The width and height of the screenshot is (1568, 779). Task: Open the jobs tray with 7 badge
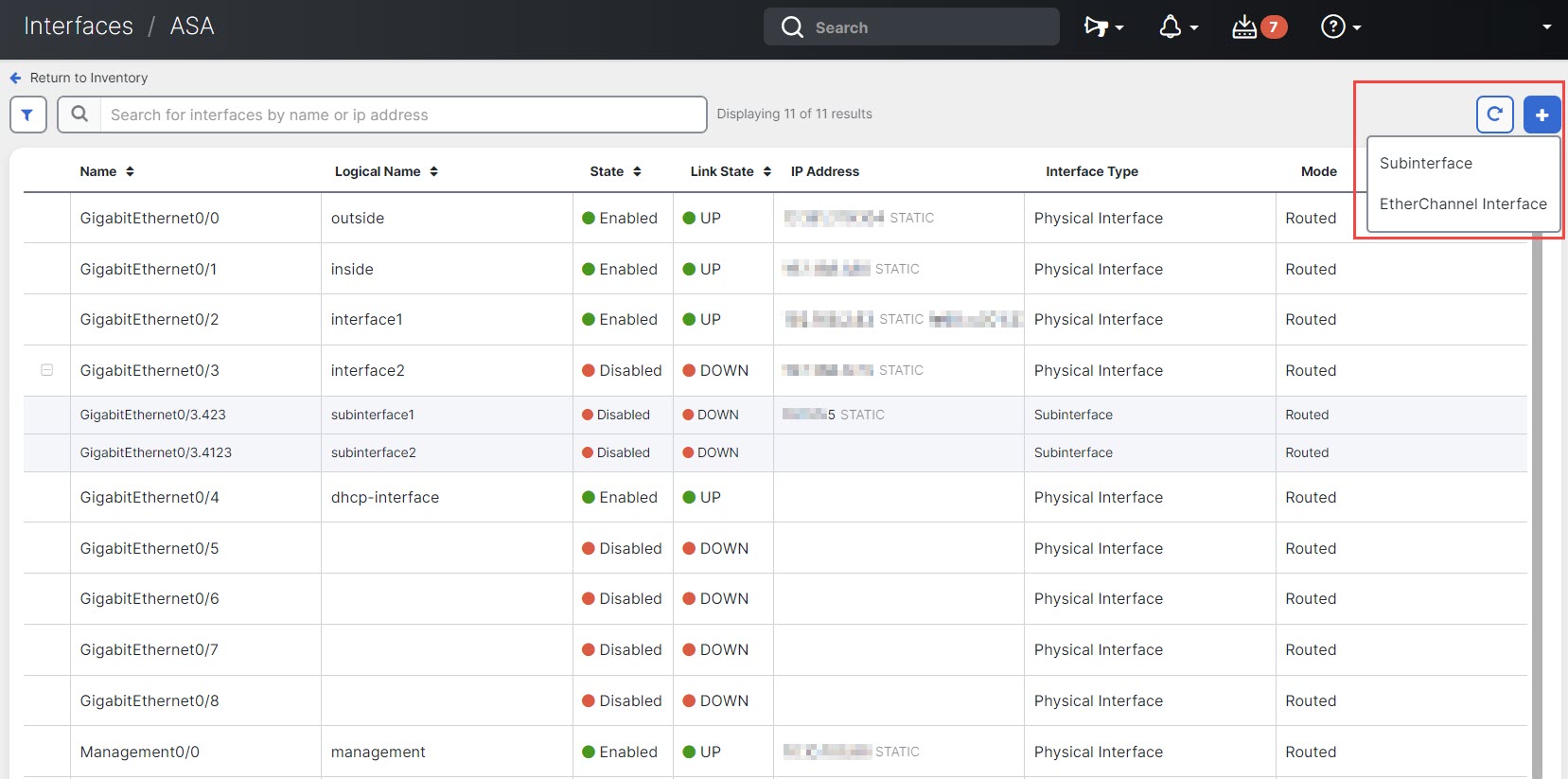click(1258, 27)
